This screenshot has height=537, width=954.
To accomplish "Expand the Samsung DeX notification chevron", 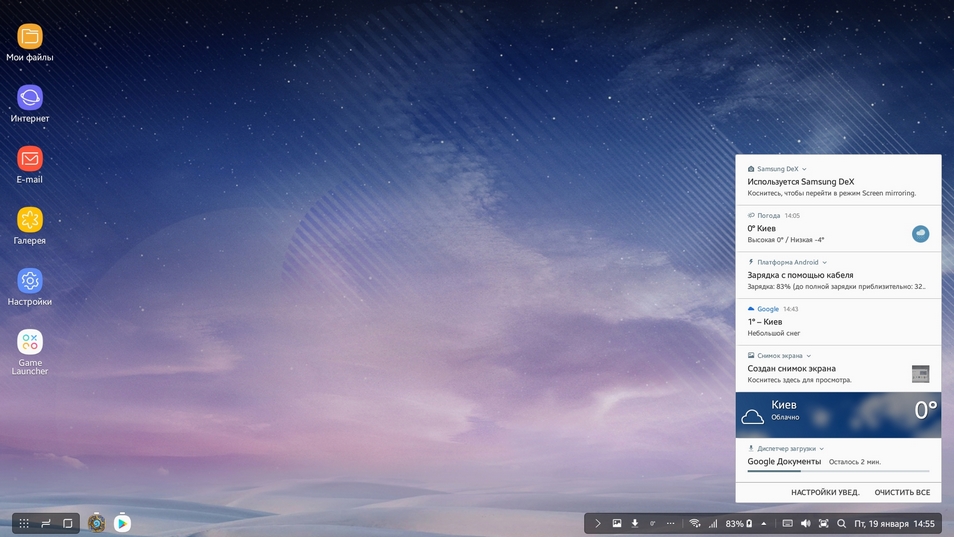I will (804, 169).
